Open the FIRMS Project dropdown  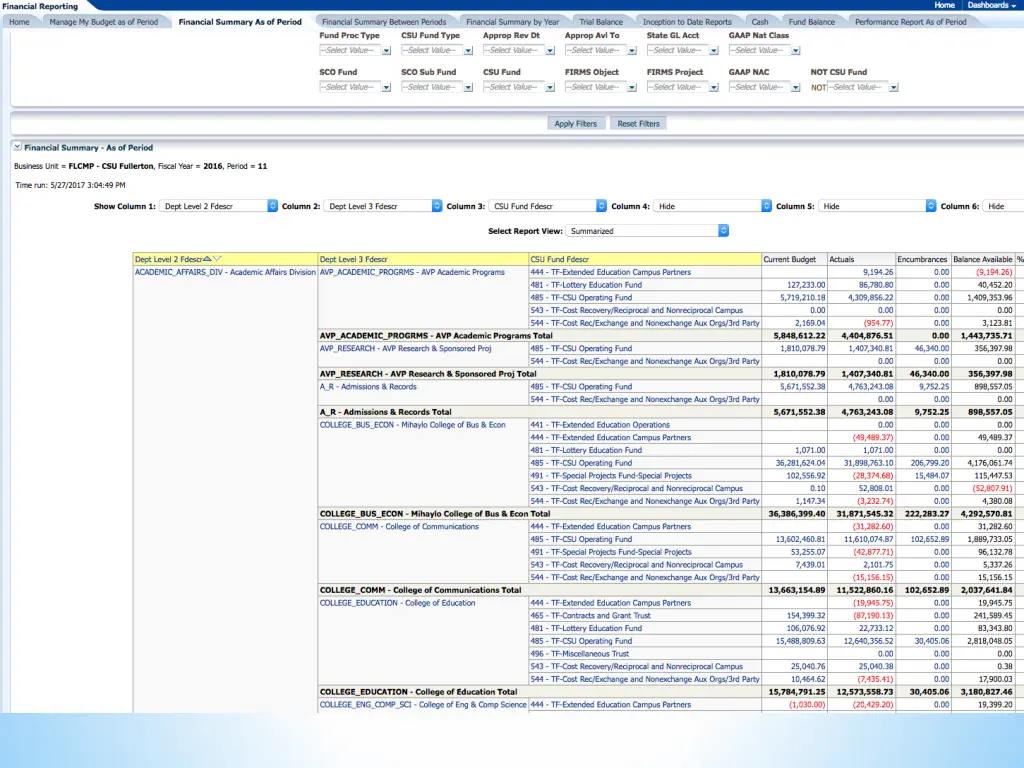pos(713,88)
